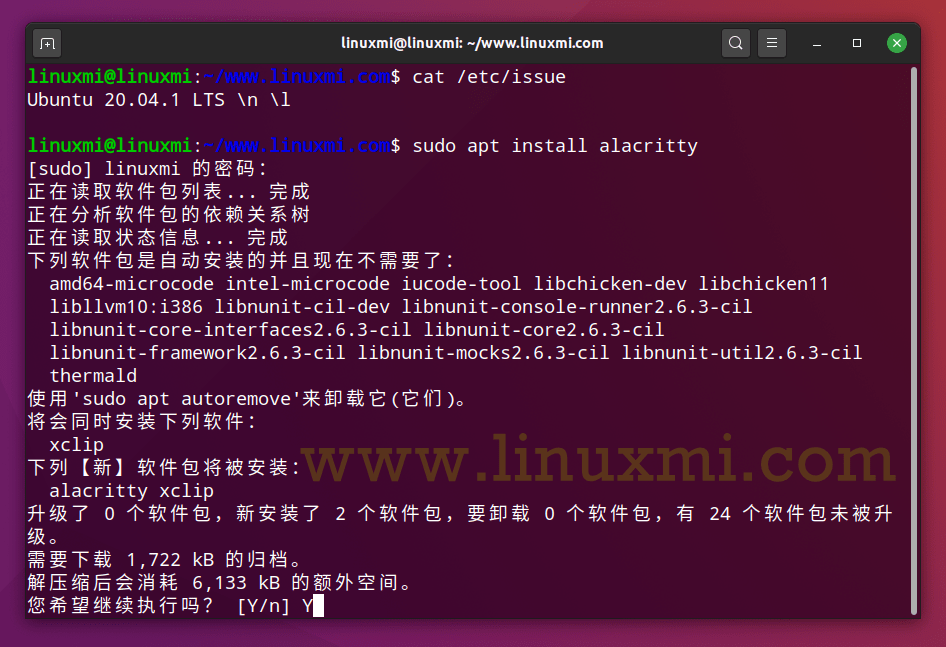Click the package name amd64-microcode

(x=132, y=284)
